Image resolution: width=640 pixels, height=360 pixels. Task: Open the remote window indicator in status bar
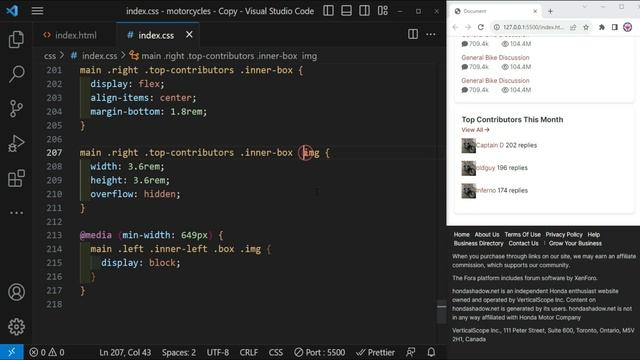(11, 352)
